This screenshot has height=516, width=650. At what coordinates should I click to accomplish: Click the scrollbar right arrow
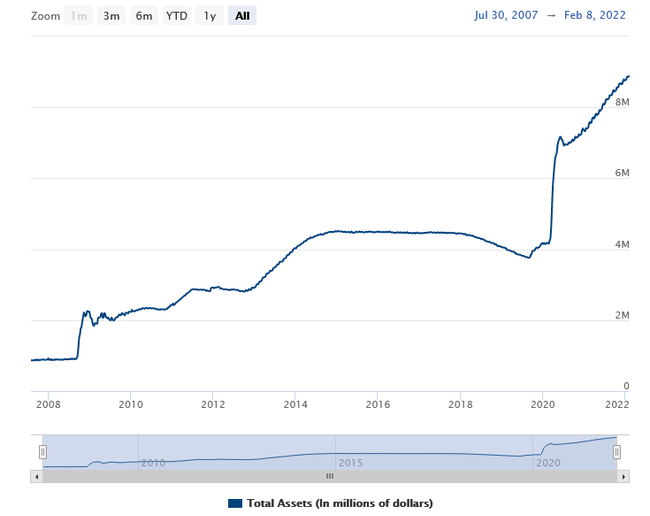pyautogui.click(x=624, y=476)
